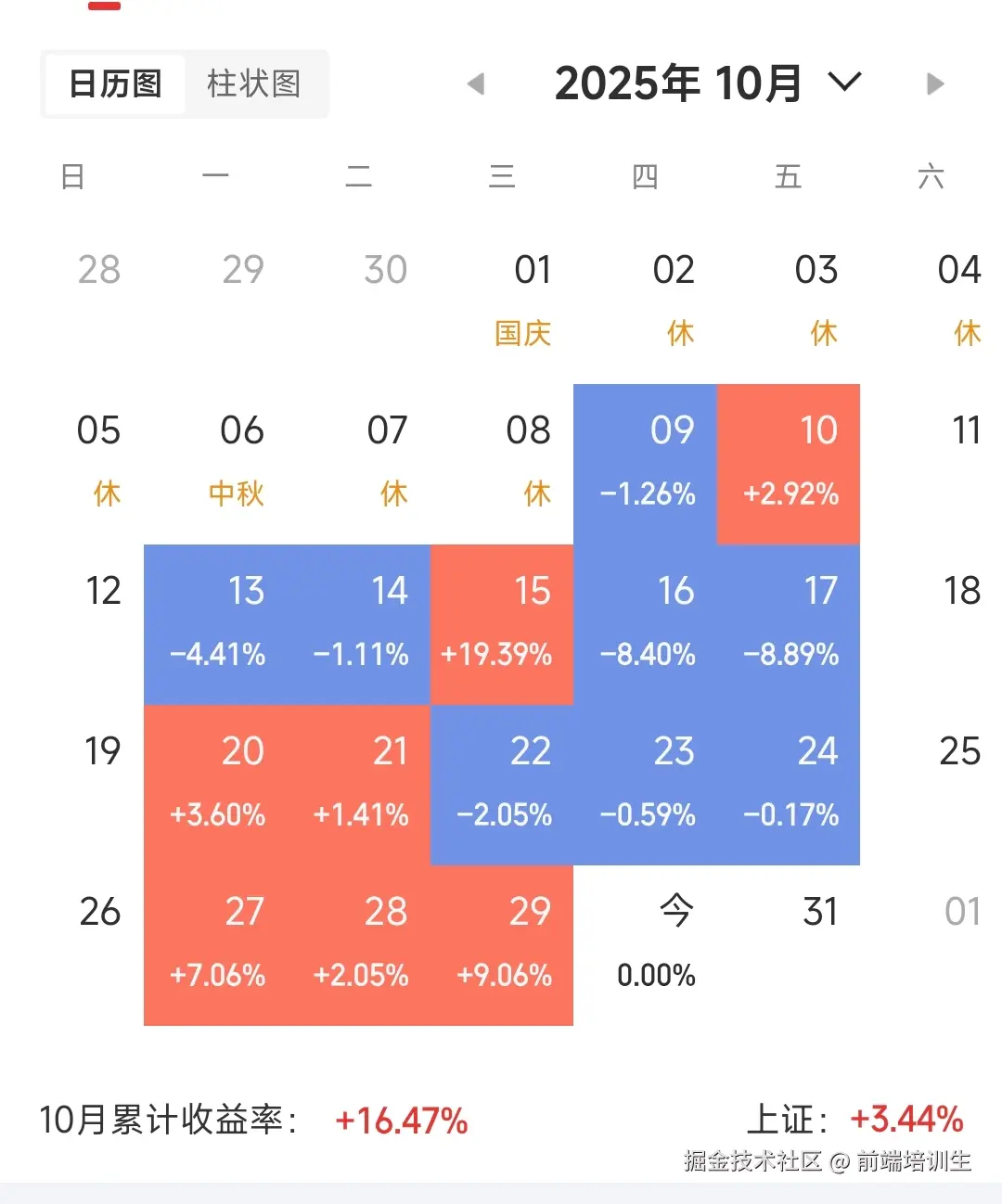Select October 20 cell showing +3.60%

(x=216, y=785)
